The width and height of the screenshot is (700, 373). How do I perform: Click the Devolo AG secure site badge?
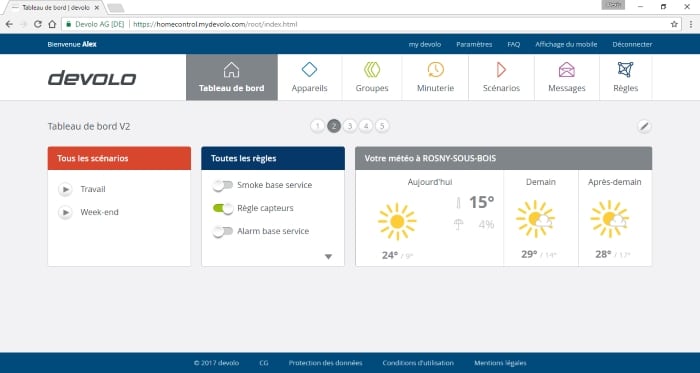(95, 24)
